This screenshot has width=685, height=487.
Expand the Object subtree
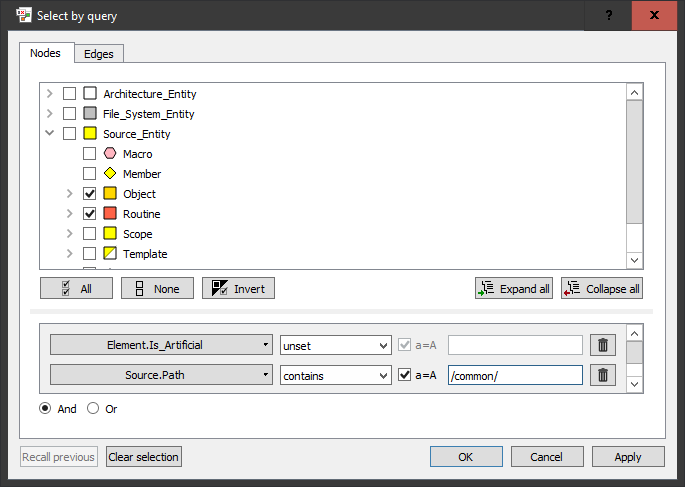click(x=69, y=193)
